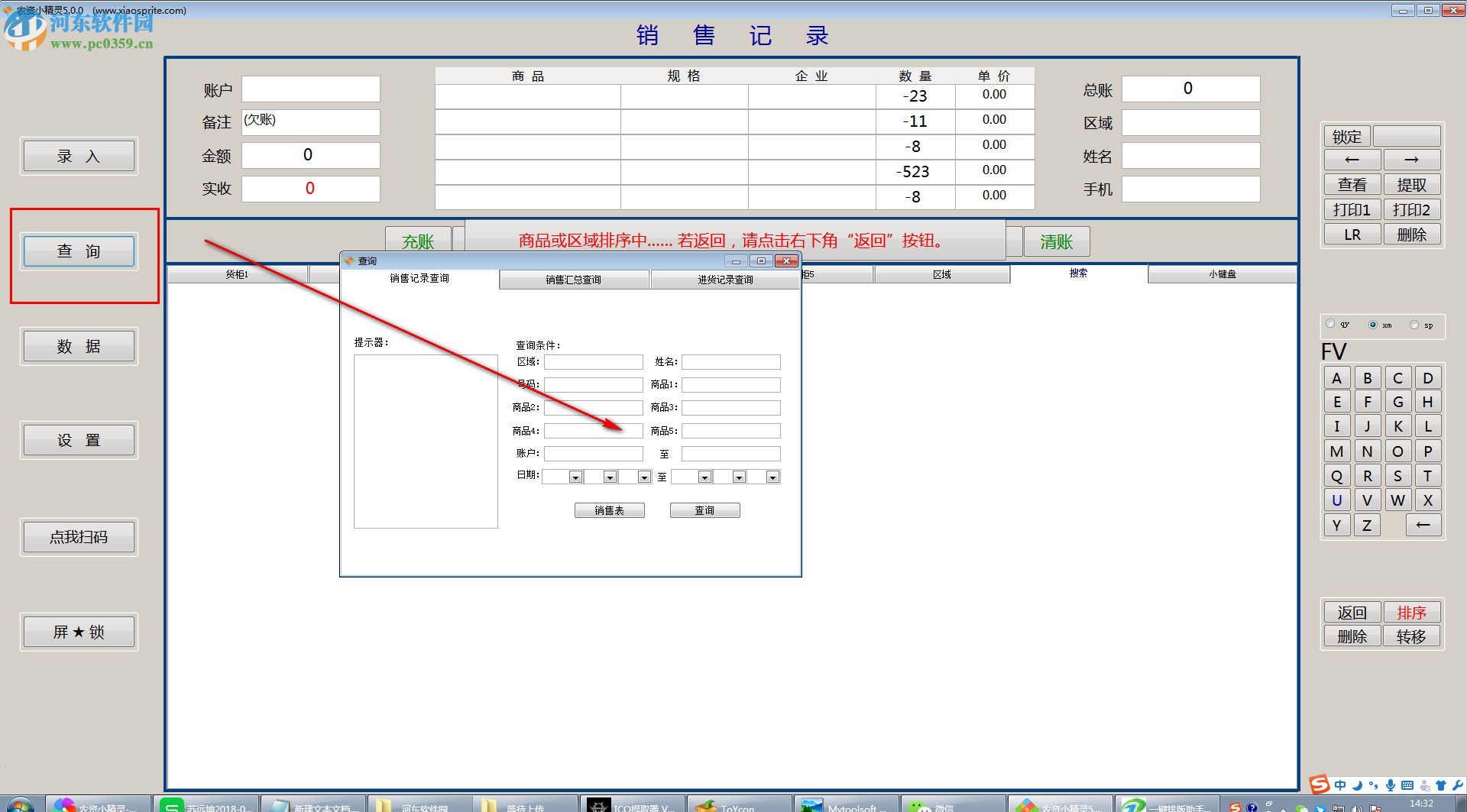
Task: Open the third start-date dropdown before 至
Action: [x=644, y=477]
